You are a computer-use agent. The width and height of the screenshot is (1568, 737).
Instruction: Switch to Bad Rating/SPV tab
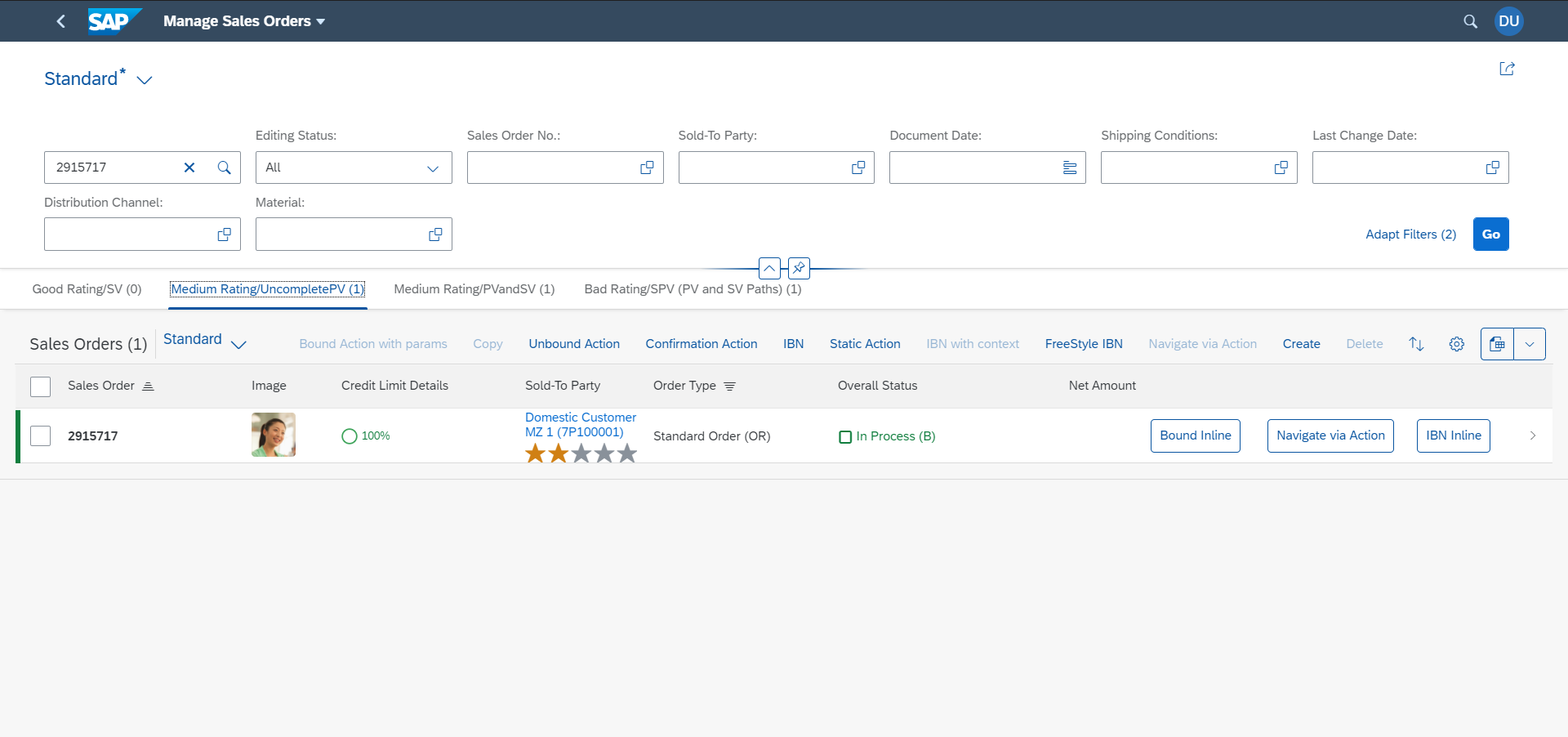(x=693, y=289)
